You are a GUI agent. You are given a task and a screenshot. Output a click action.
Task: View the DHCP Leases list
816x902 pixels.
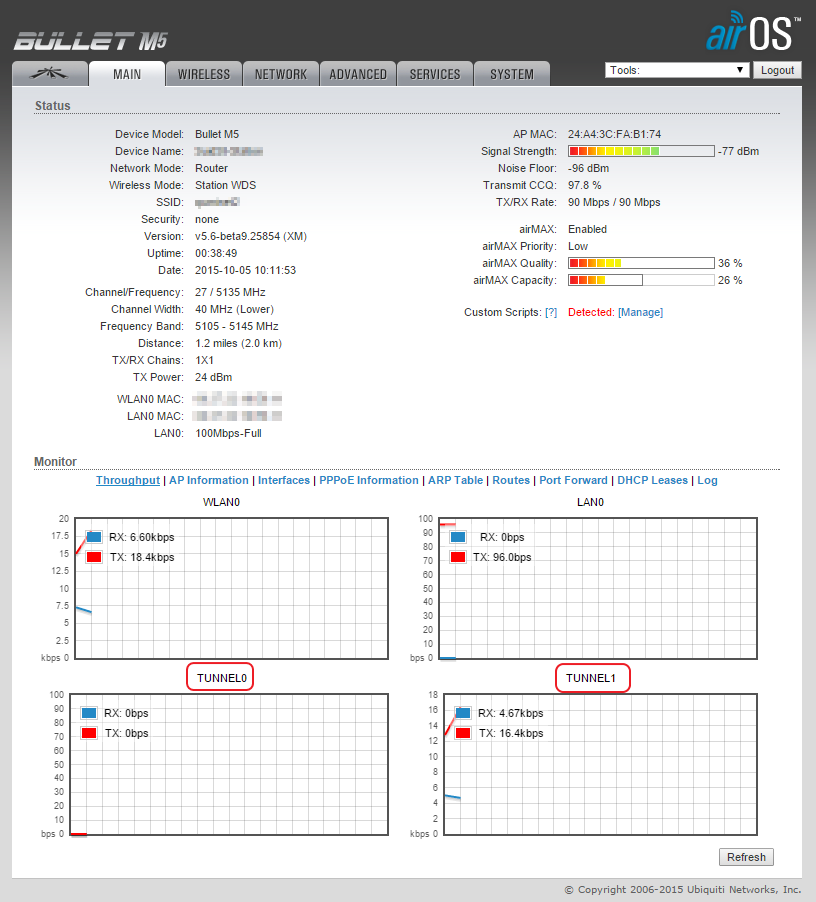tap(652, 480)
